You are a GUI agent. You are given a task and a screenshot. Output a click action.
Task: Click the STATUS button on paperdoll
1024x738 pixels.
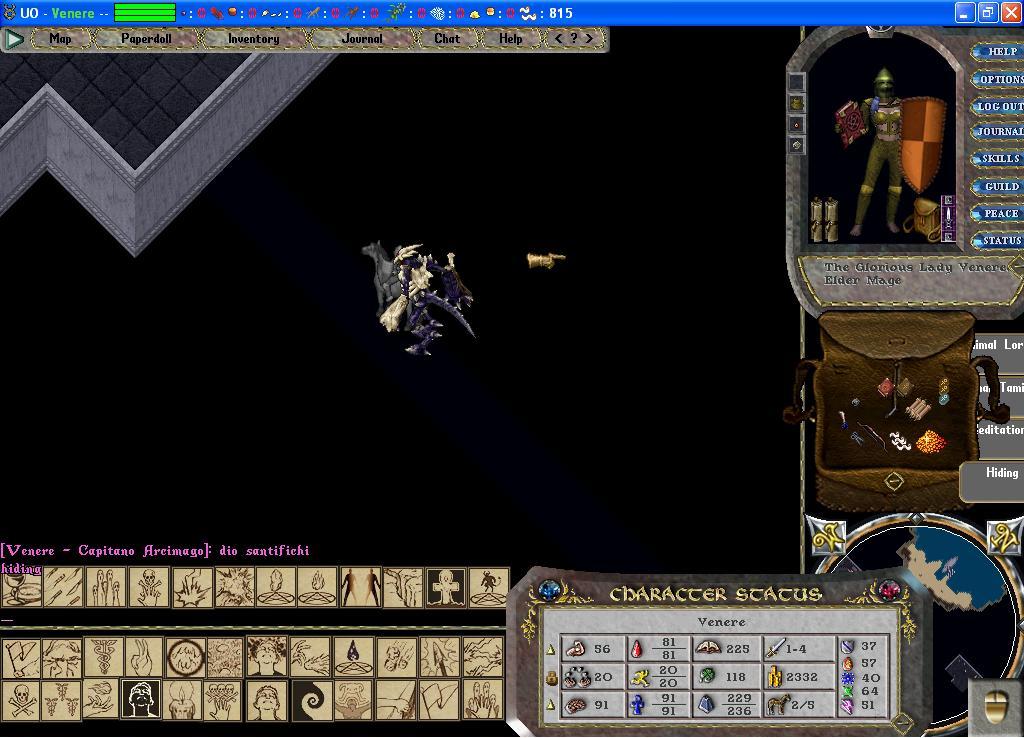pos(997,241)
